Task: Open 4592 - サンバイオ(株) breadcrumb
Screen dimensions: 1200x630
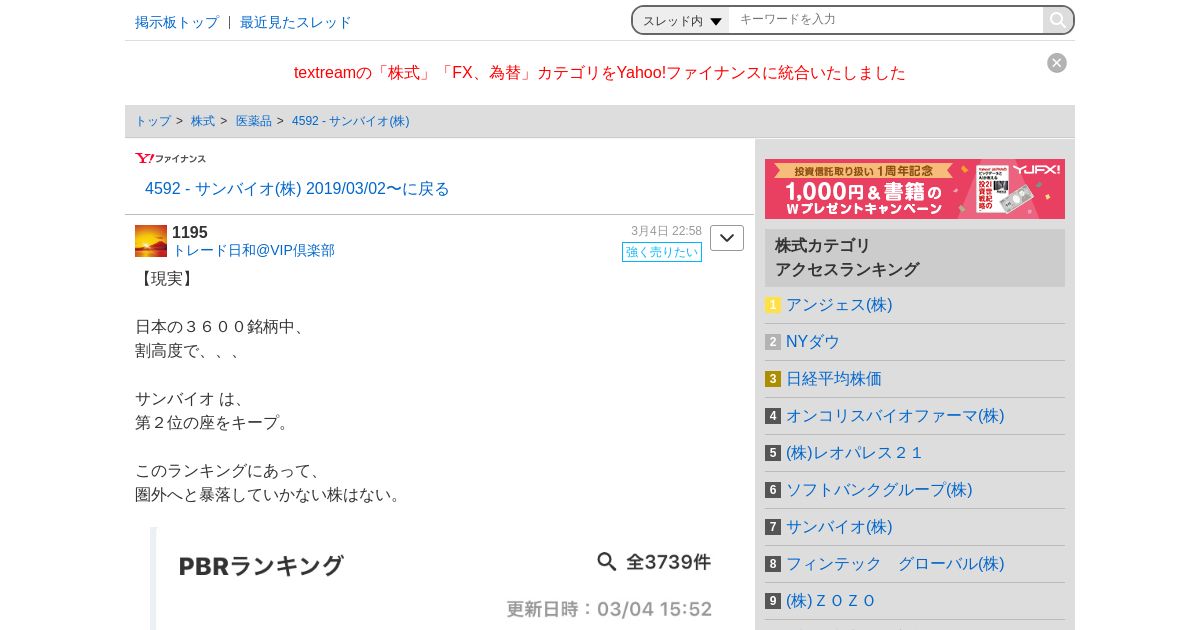Action: 351,121
